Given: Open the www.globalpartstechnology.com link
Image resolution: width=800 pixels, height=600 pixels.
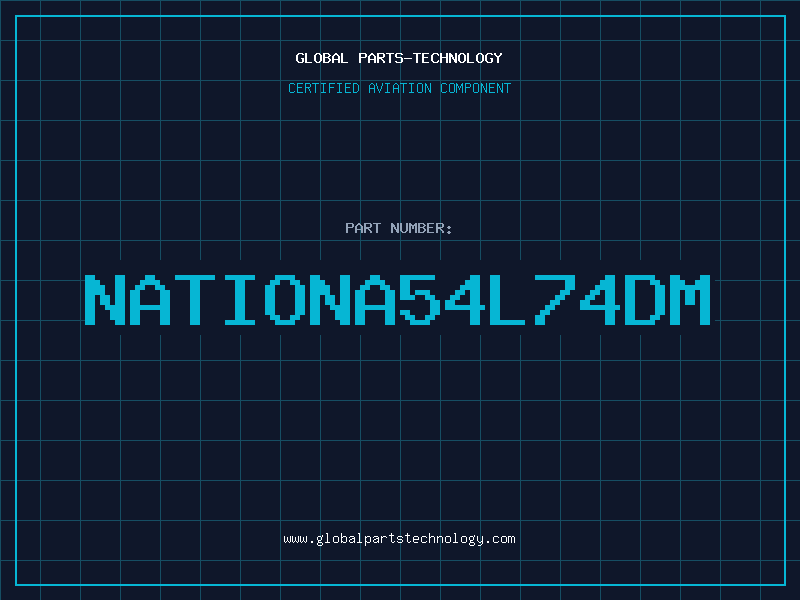Looking at the screenshot, I should click(x=399, y=539).
